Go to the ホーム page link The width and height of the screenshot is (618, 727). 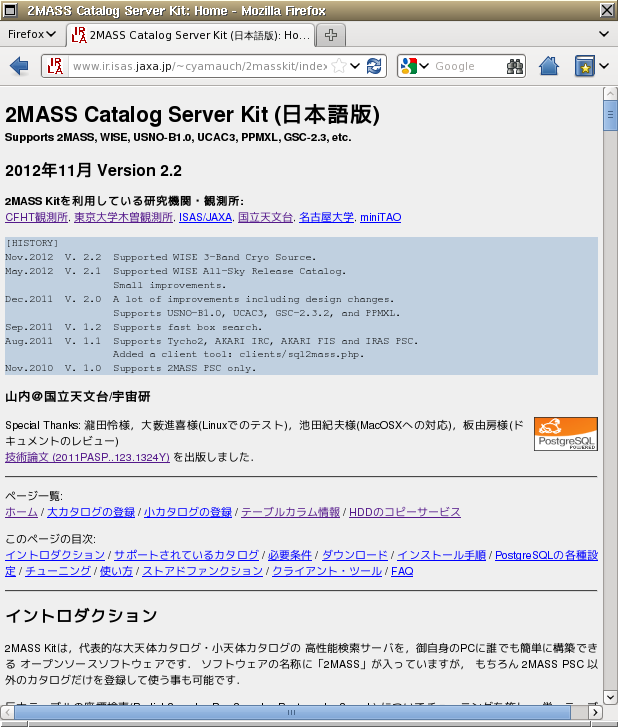21,512
